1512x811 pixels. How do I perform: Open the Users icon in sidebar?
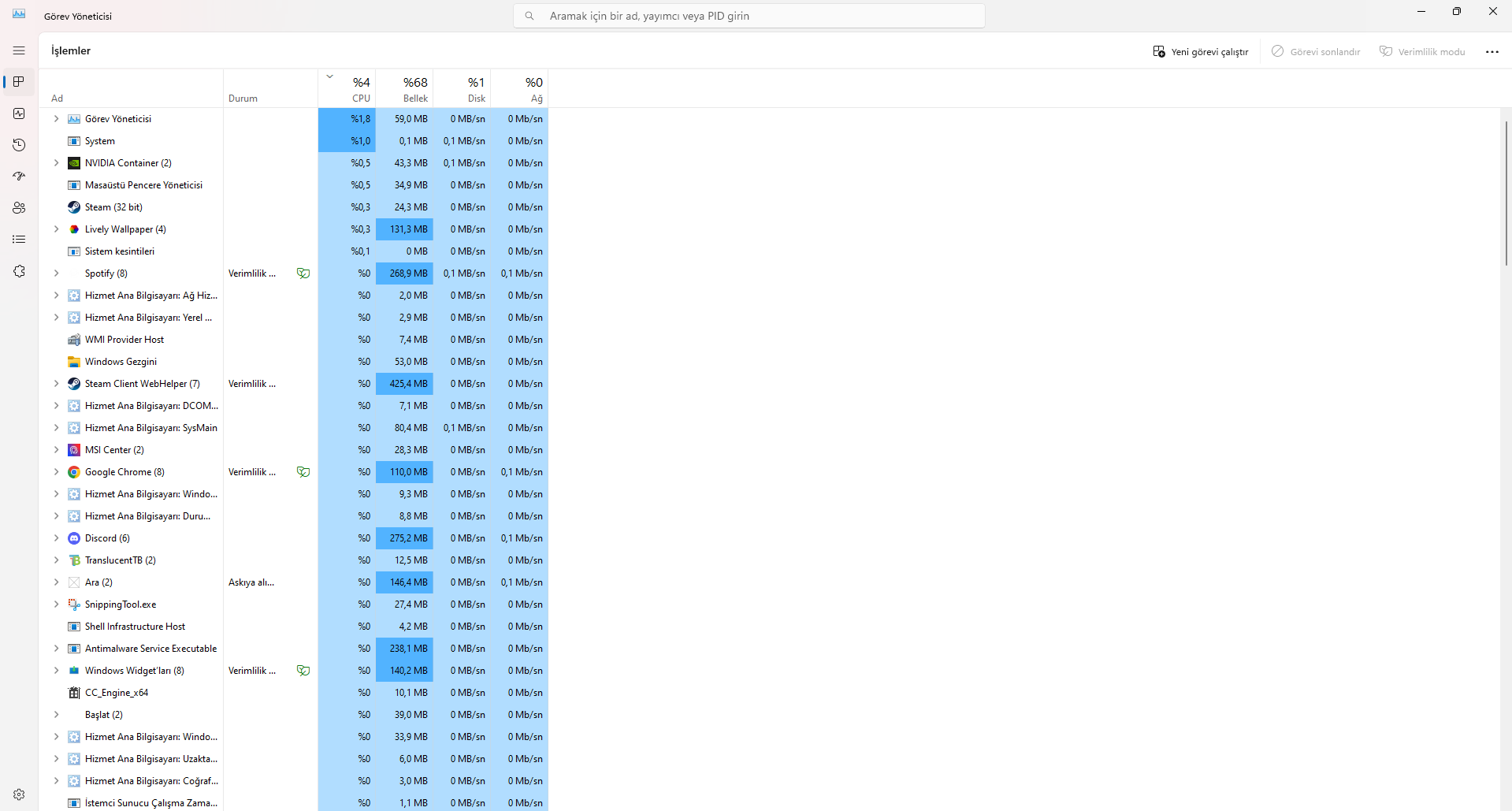coord(19,208)
